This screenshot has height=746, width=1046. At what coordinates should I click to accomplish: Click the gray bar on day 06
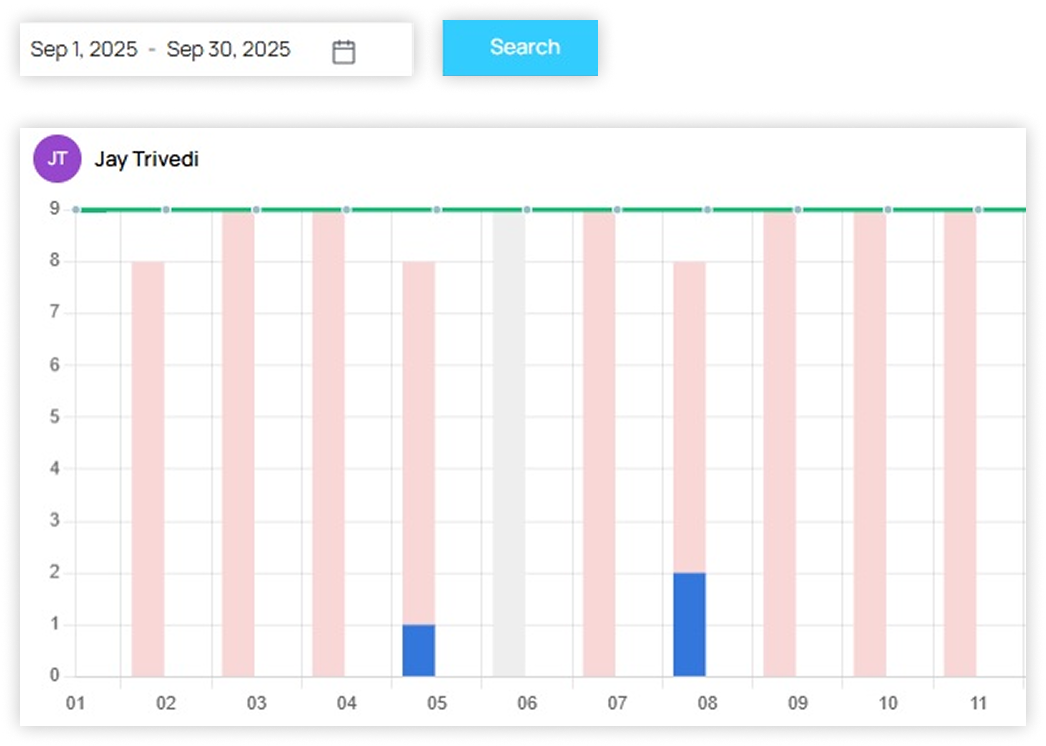509,444
